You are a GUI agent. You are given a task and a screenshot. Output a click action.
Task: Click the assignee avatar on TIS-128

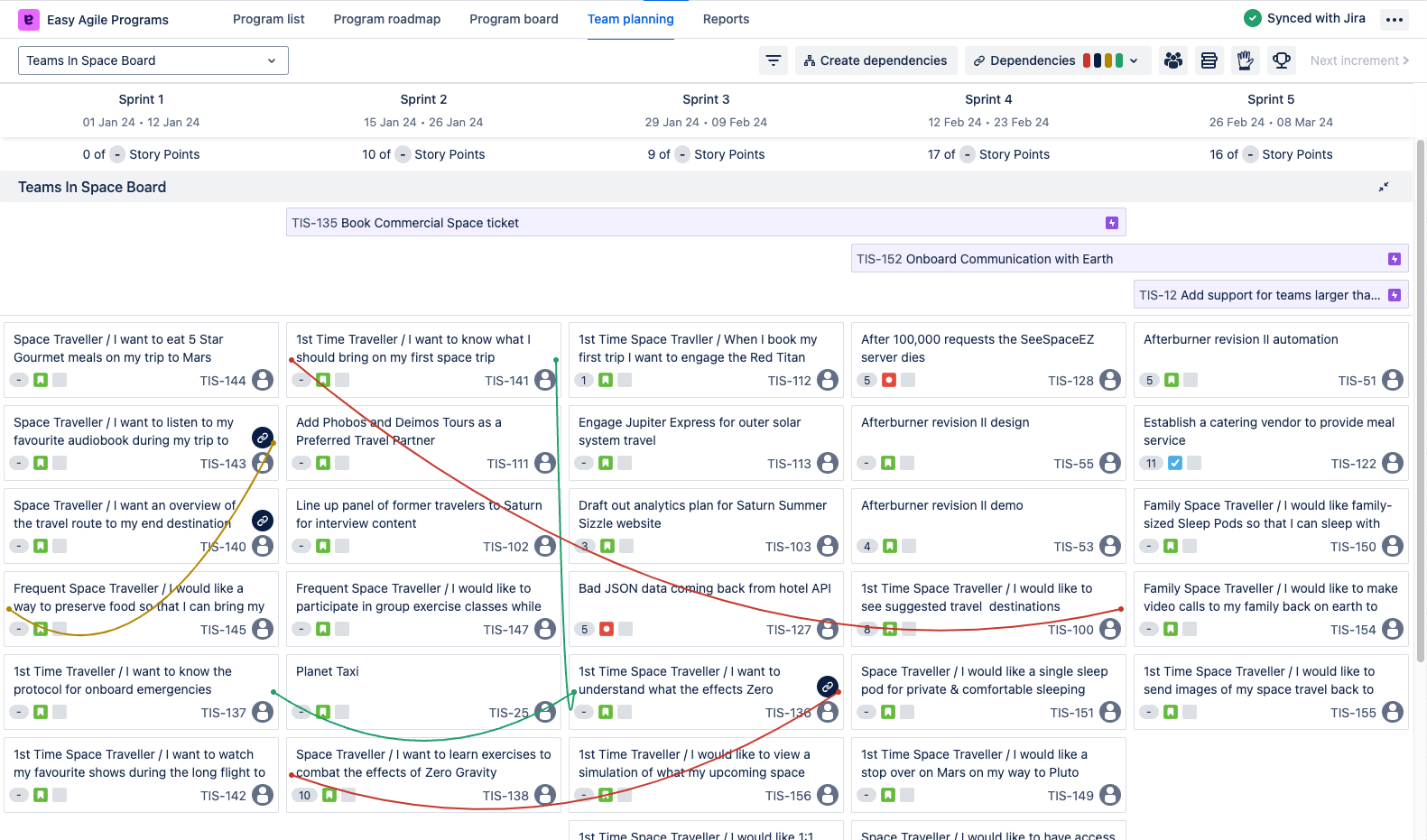(1110, 380)
